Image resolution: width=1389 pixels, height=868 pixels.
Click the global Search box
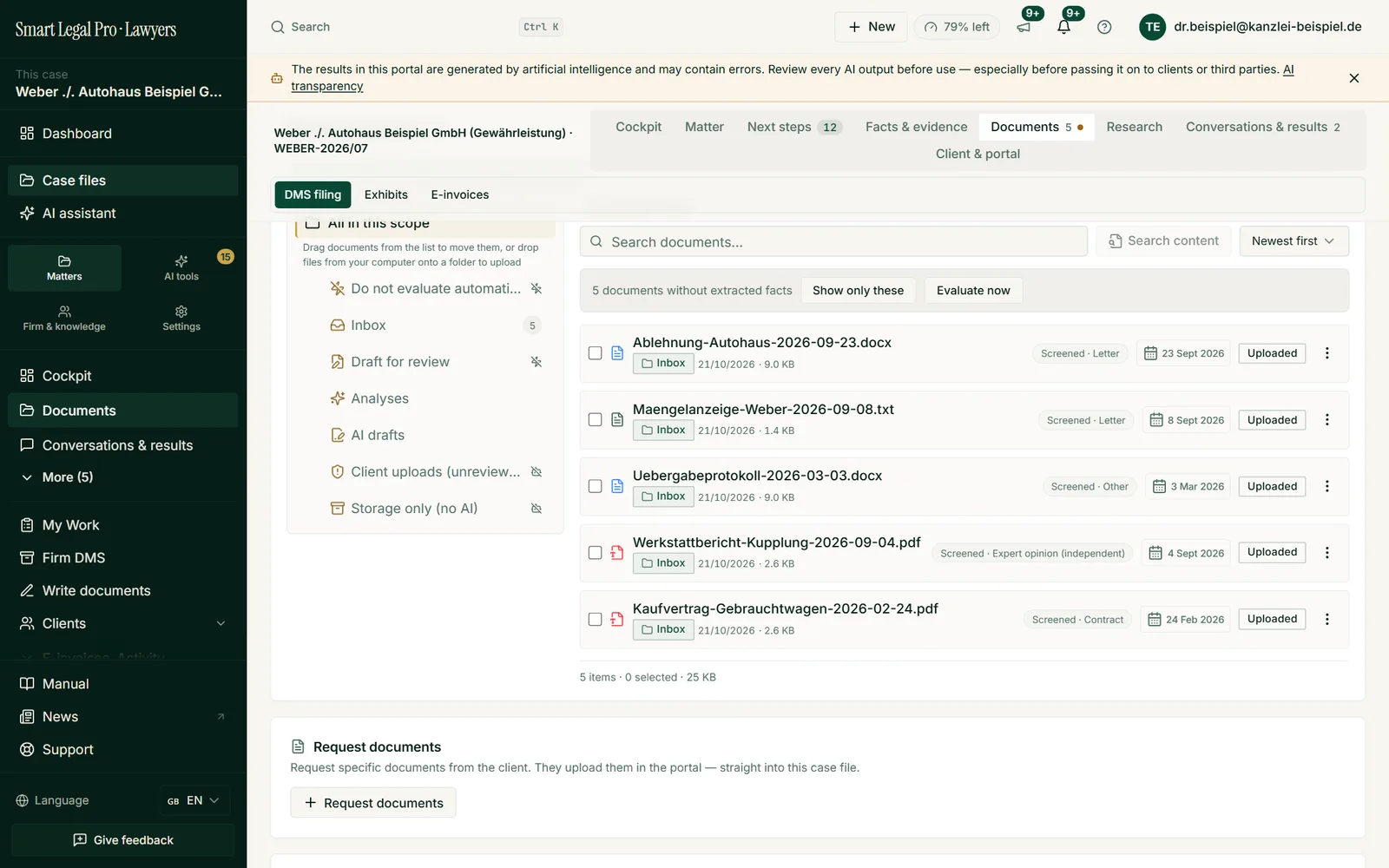click(417, 27)
